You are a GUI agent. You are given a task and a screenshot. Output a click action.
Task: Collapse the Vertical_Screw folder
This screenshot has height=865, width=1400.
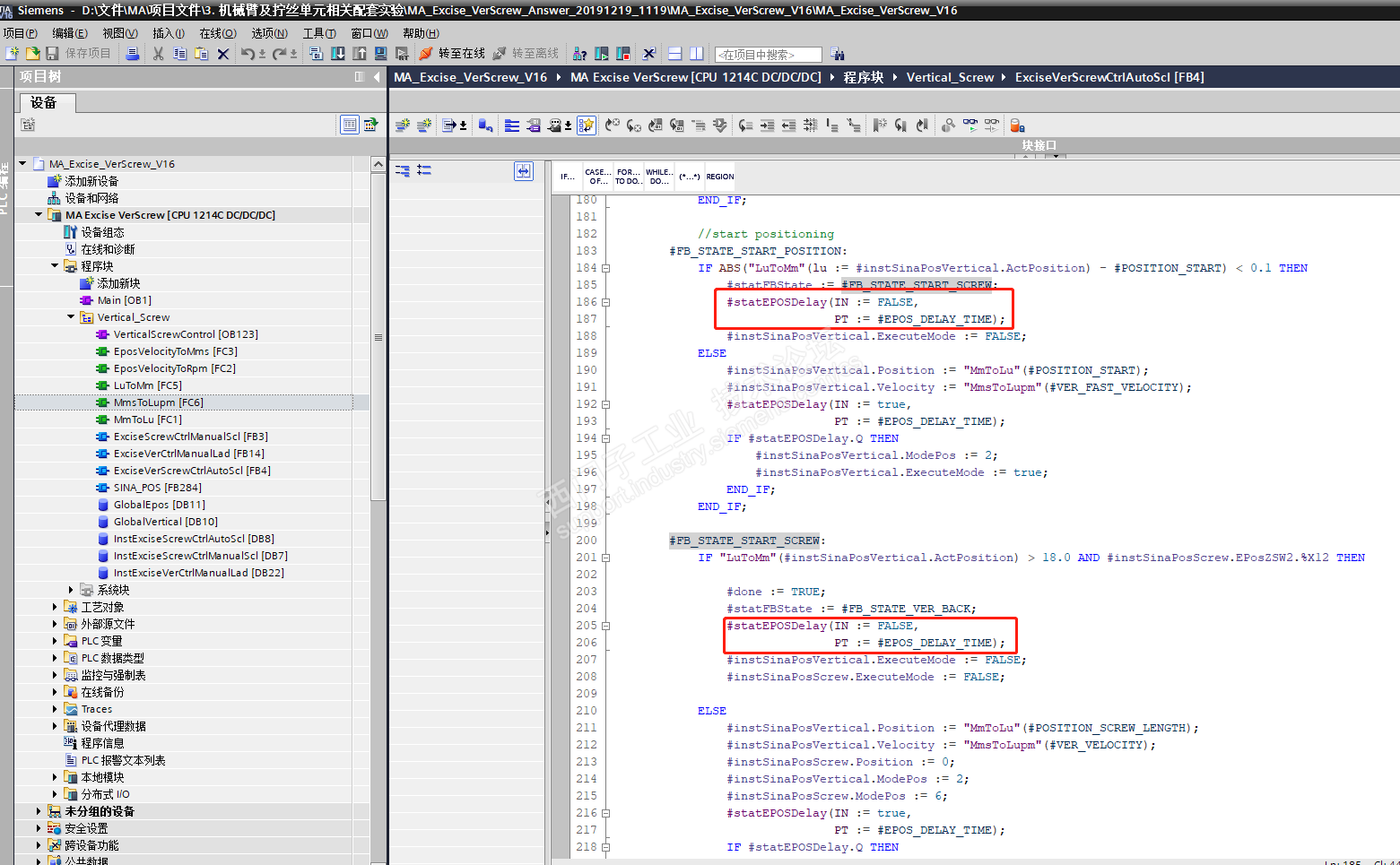72,317
